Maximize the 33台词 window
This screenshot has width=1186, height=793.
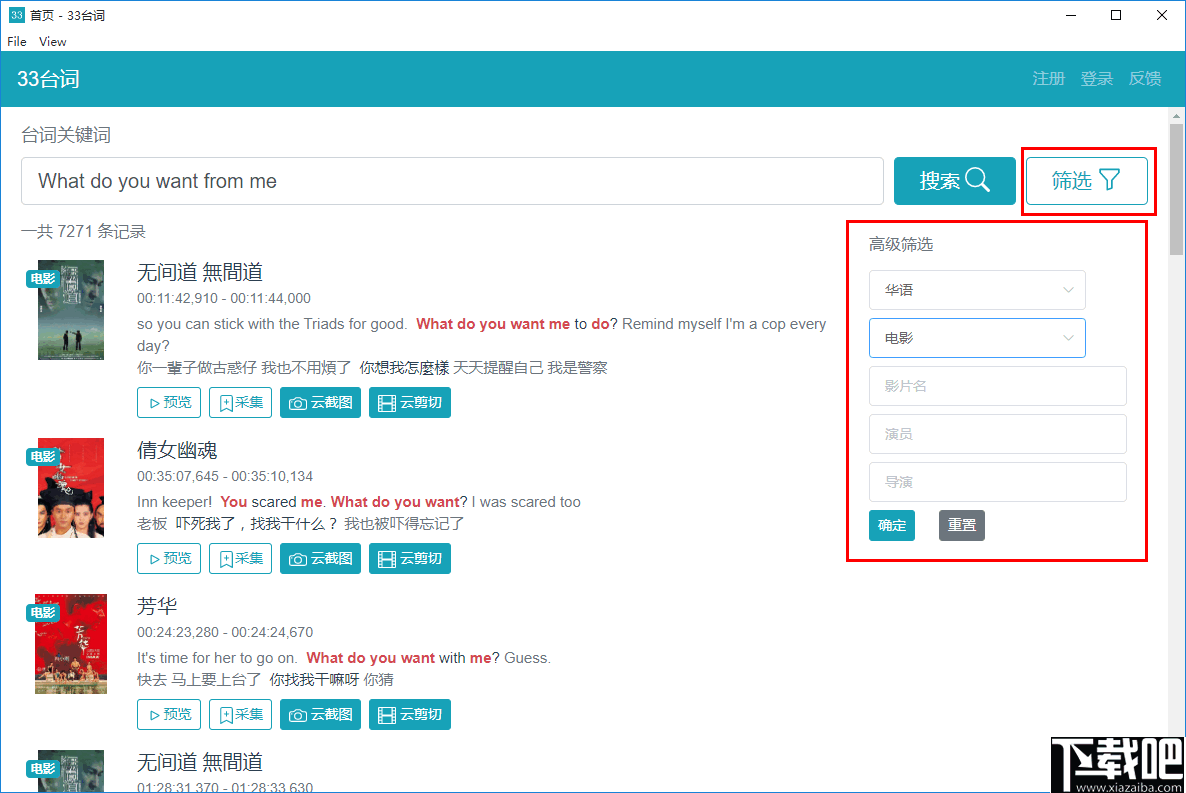point(1116,15)
